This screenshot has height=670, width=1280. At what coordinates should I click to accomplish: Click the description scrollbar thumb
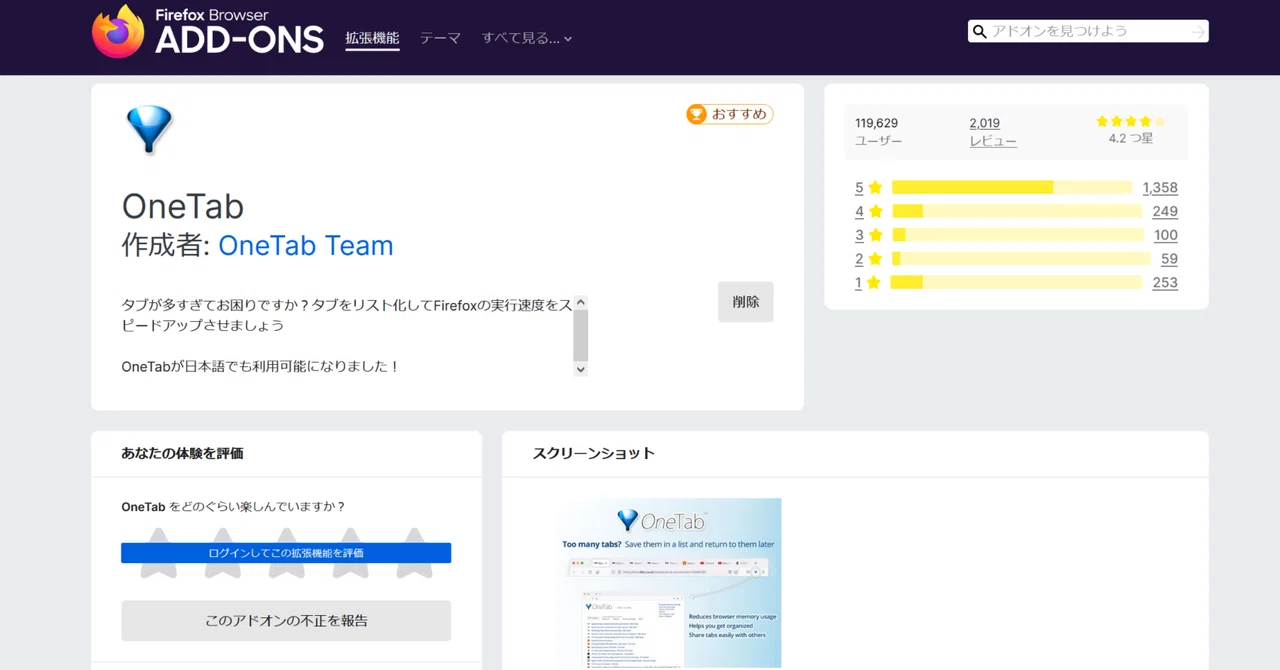(581, 335)
